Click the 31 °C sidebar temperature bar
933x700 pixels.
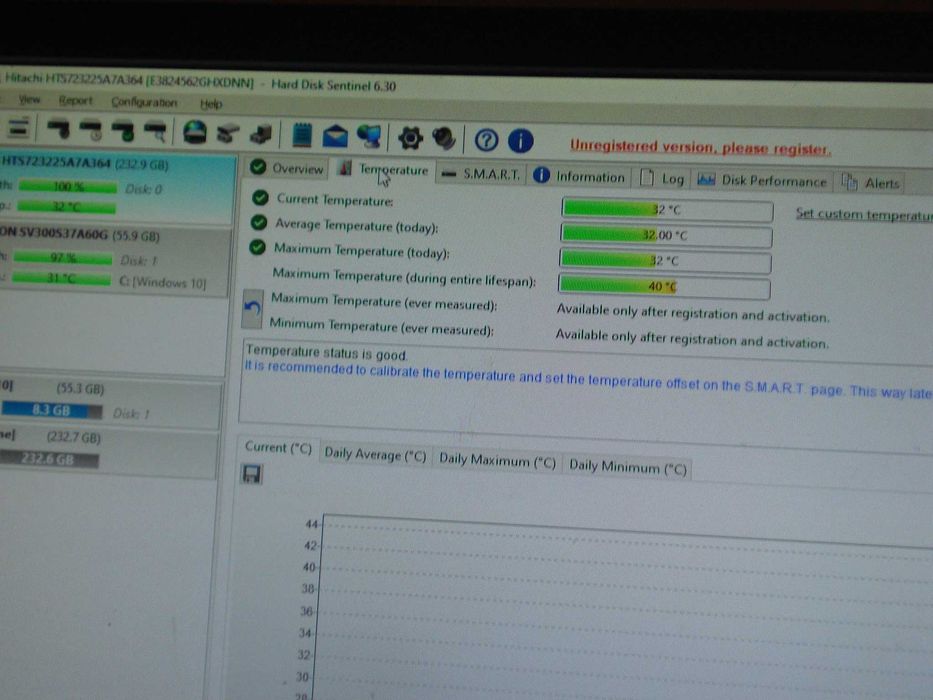point(61,279)
